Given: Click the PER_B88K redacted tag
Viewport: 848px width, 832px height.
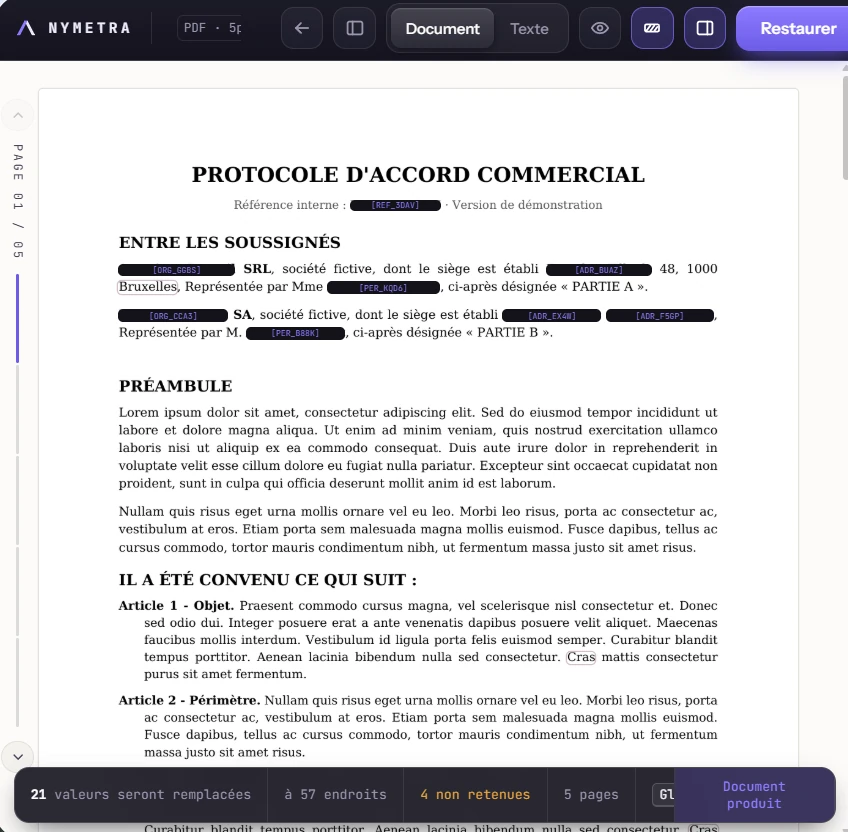Looking at the screenshot, I should coord(295,333).
